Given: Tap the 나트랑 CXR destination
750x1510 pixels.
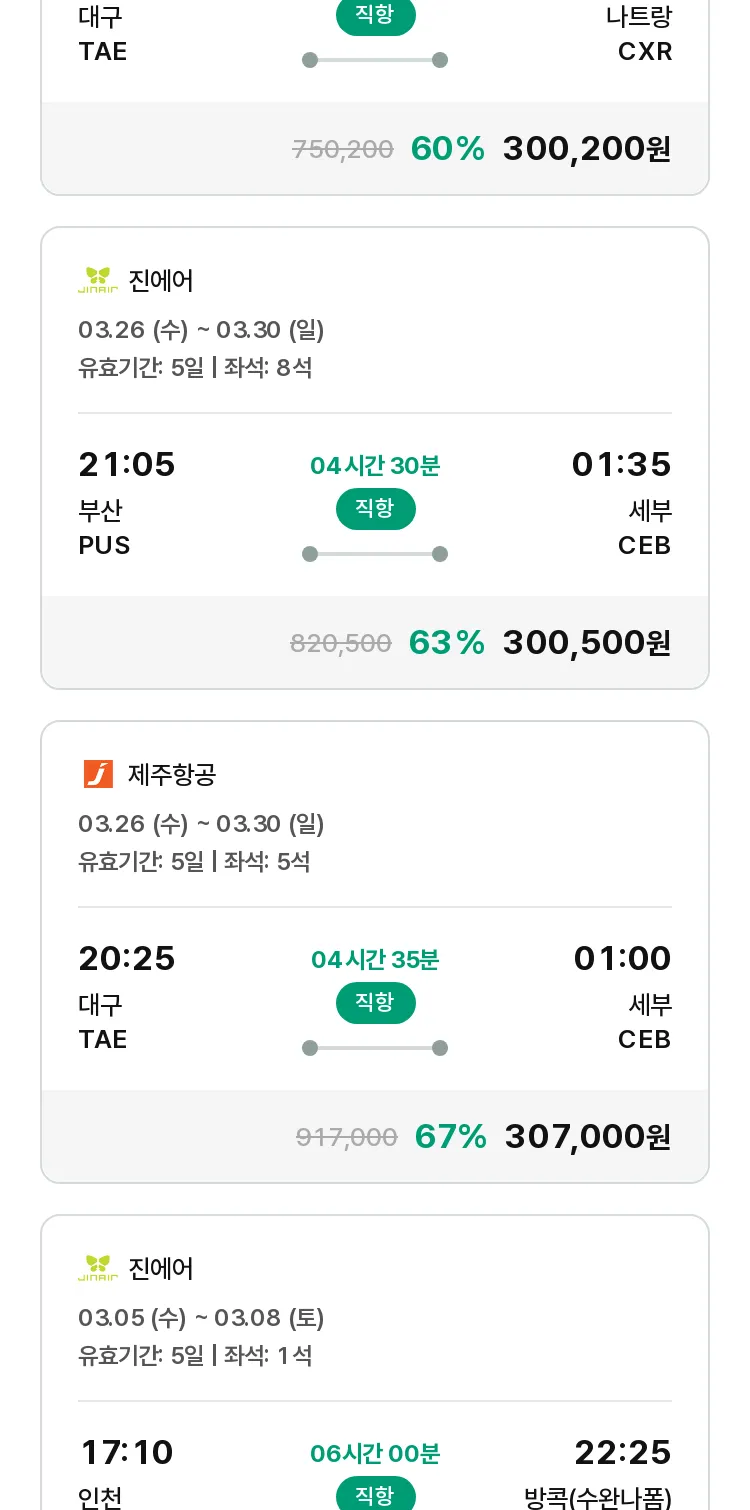Looking at the screenshot, I should tap(639, 34).
